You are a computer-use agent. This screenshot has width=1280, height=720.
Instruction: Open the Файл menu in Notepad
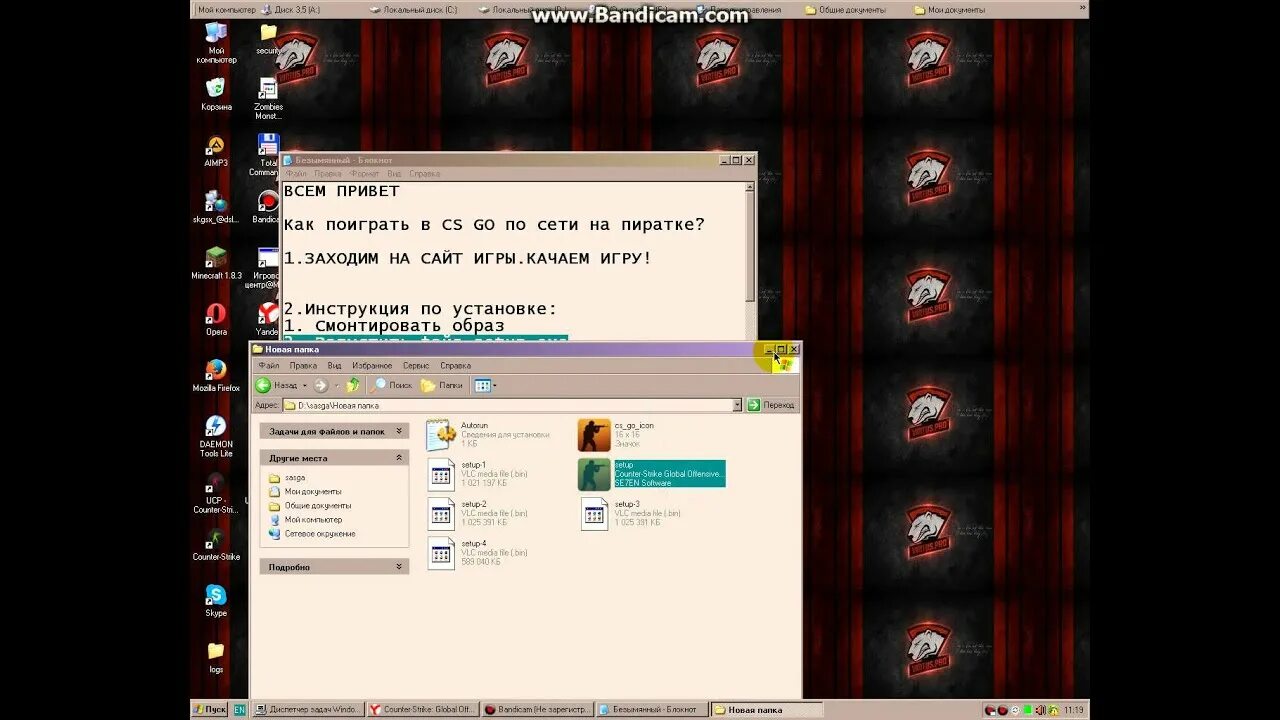pos(296,174)
